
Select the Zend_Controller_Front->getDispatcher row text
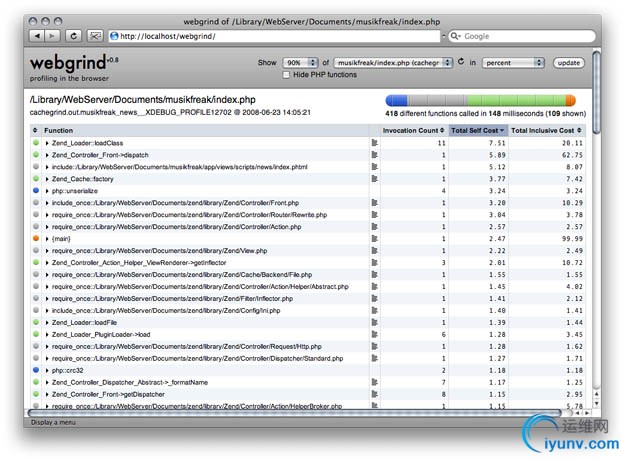click(x=108, y=394)
